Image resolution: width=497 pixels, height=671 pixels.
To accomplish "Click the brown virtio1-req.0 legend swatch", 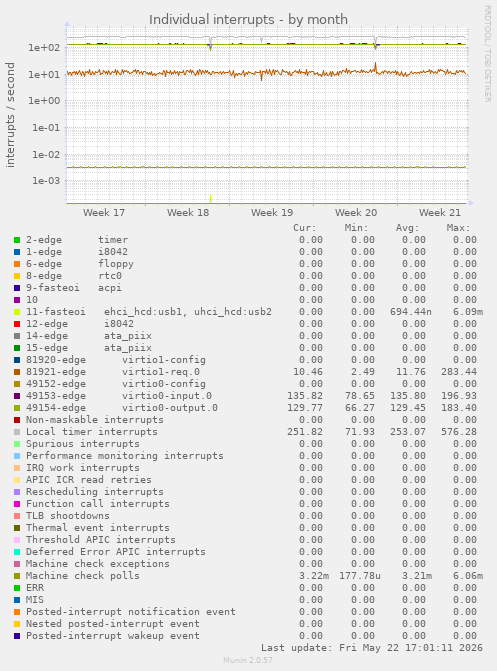I will tap(17, 372).
